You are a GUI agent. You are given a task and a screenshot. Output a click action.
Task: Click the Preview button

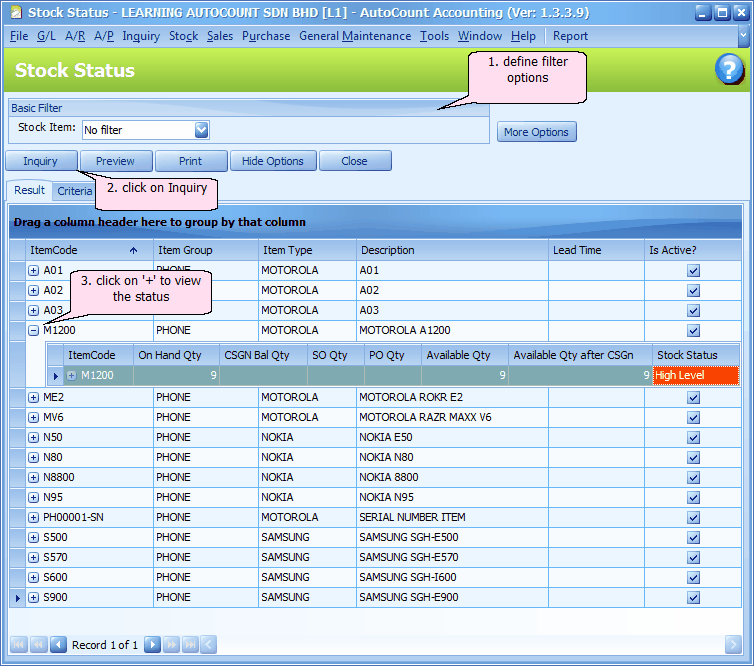tap(116, 161)
